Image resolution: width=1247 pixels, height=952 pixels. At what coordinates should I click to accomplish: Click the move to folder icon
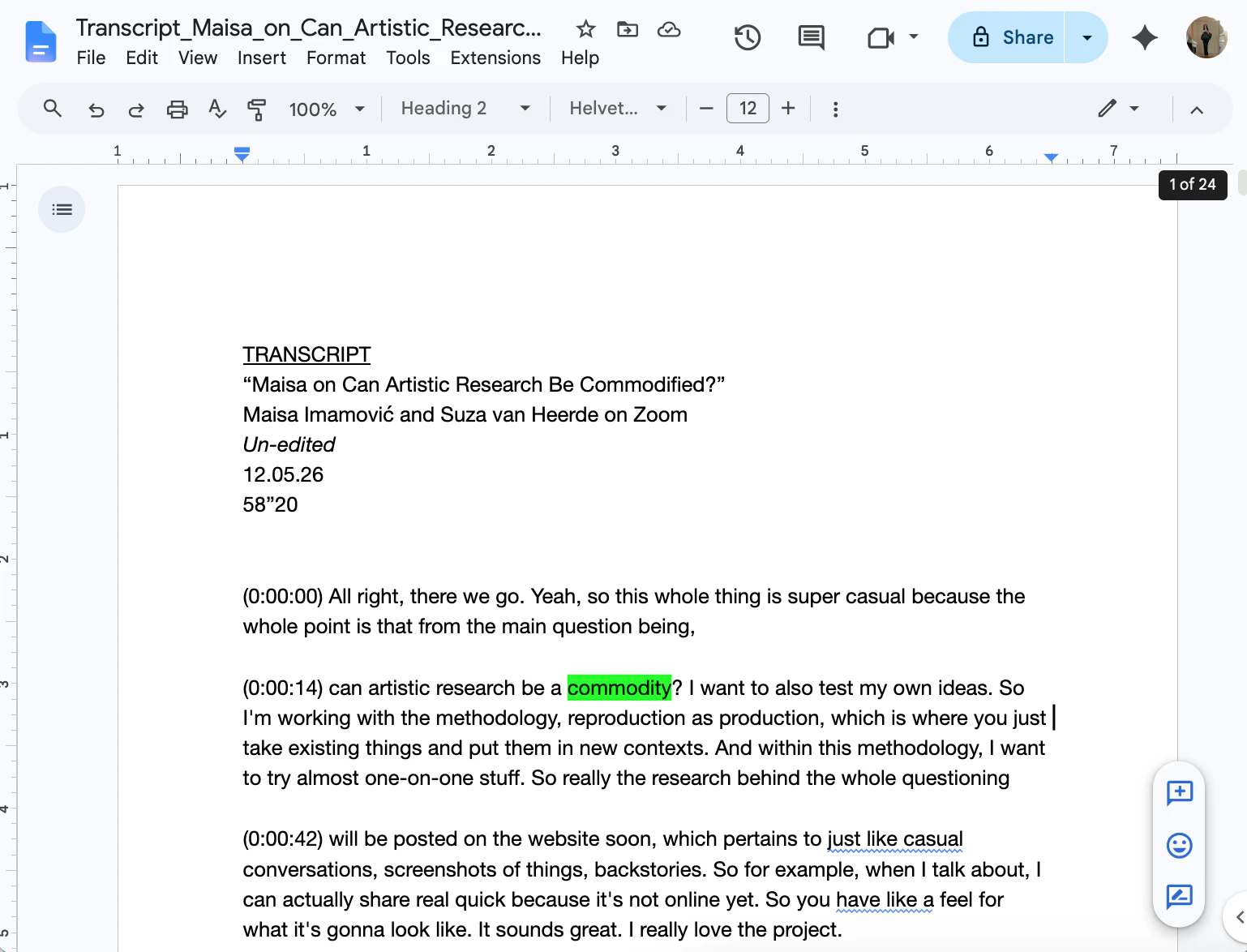coord(628,30)
